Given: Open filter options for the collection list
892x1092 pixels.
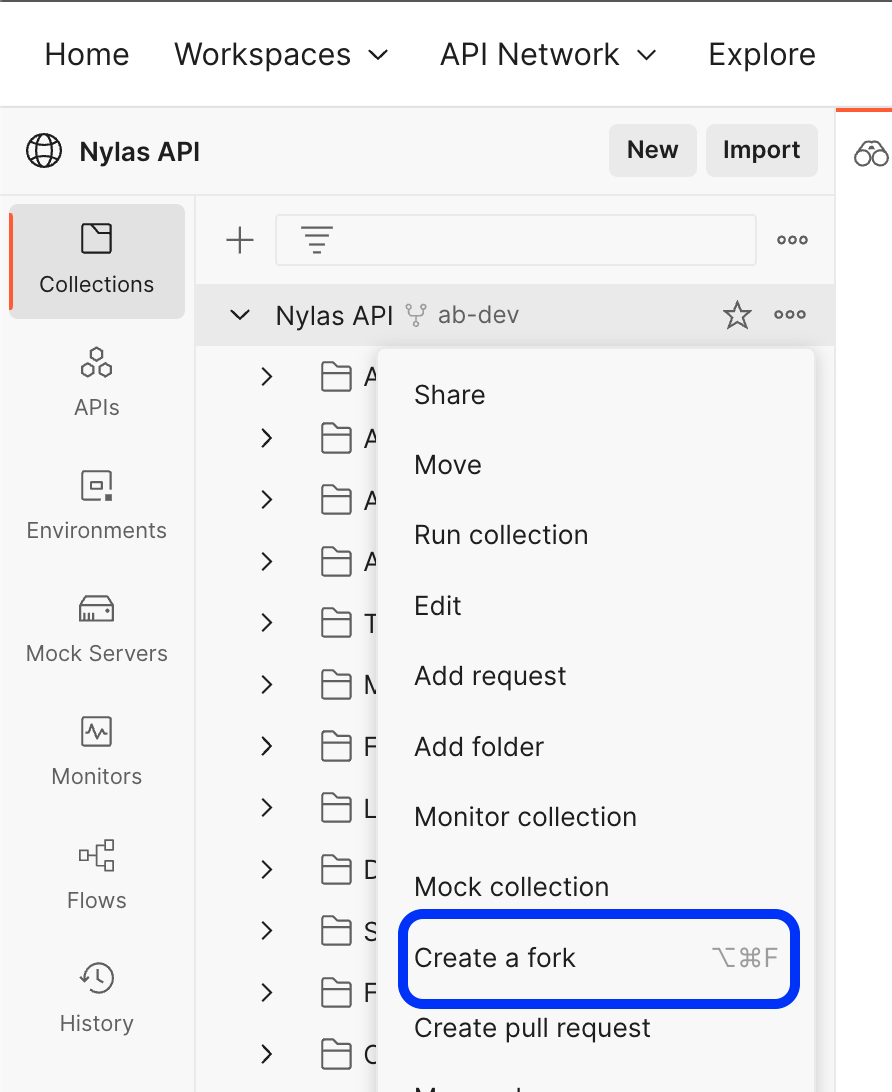Looking at the screenshot, I should (316, 239).
